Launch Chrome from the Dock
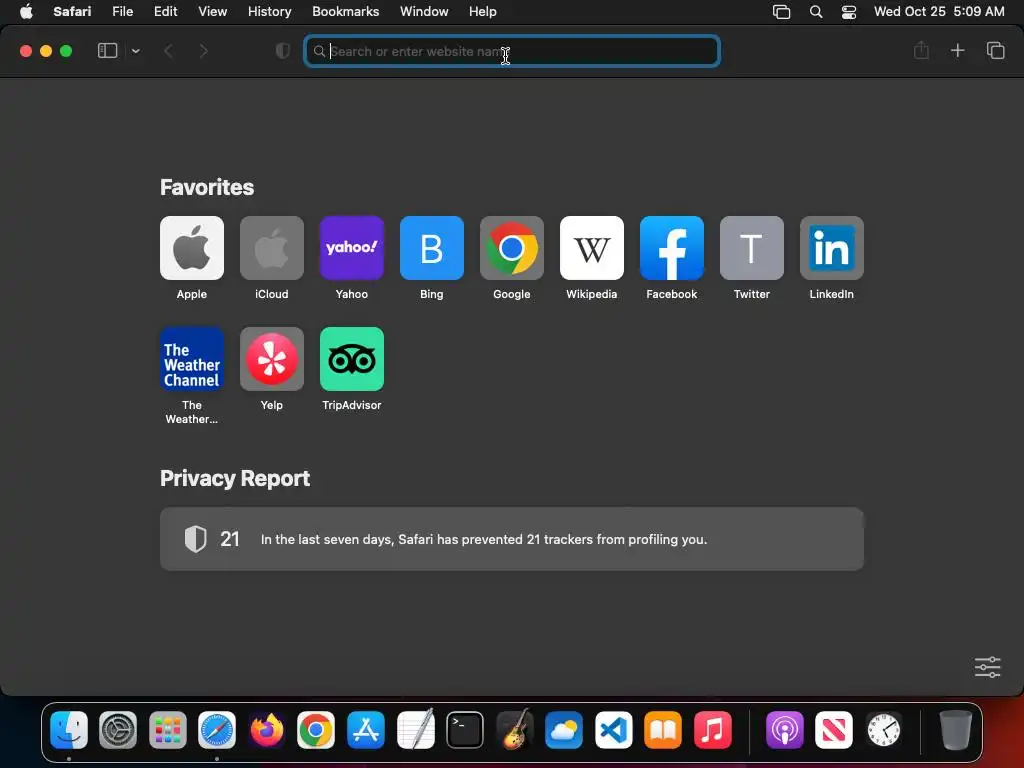Screen dimensions: 1024x768 point(316,729)
